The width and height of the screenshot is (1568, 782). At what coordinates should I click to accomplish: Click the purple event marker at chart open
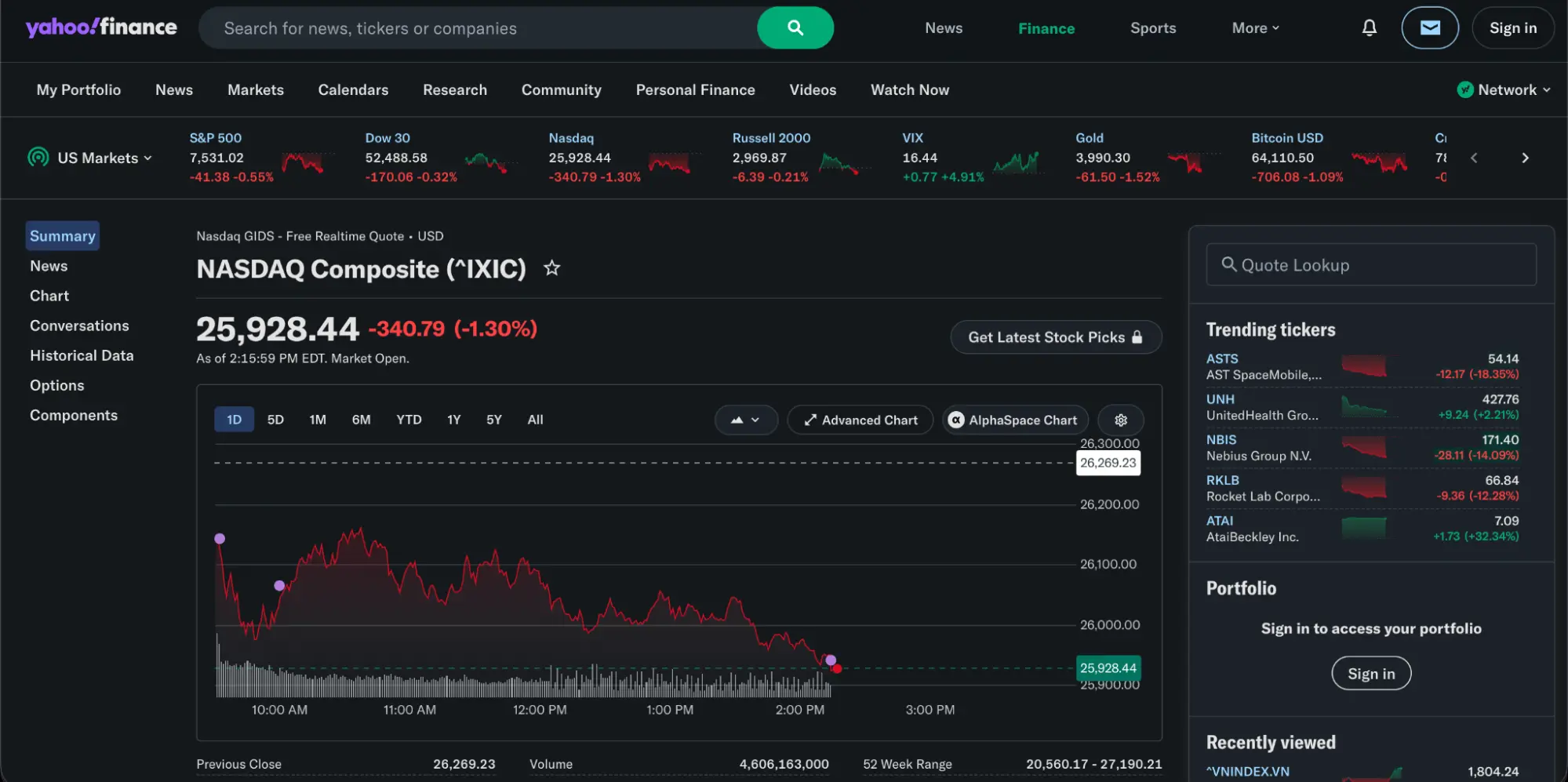220,538
